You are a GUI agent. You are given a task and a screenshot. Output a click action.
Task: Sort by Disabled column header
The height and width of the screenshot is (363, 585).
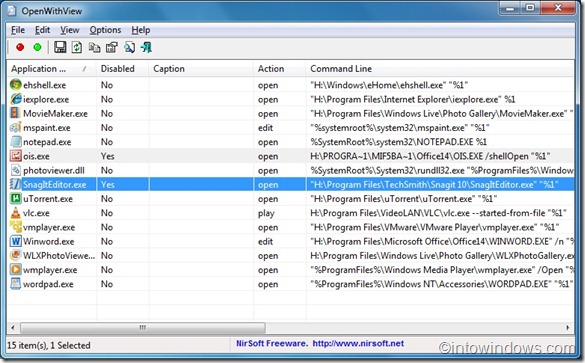point(123,69)
